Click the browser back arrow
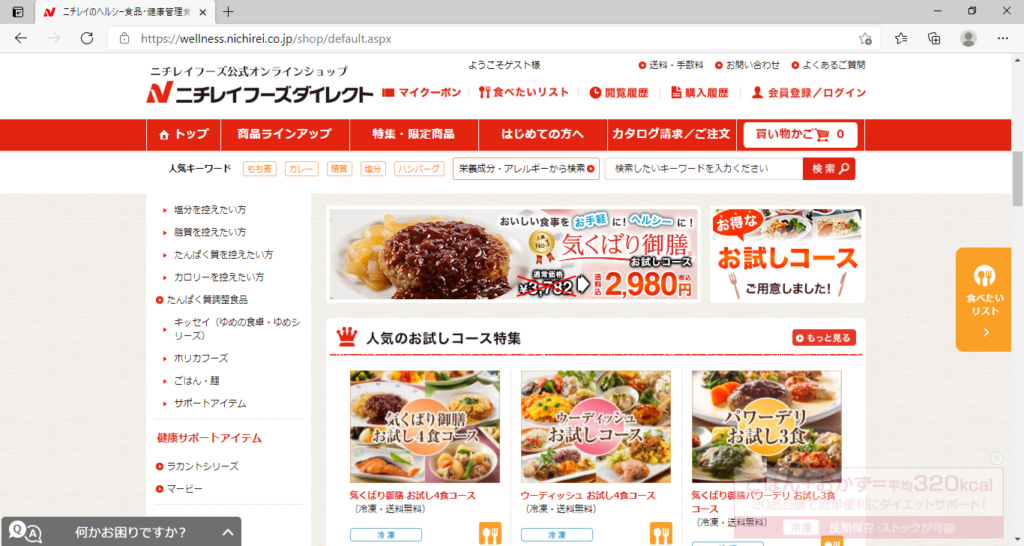 click(21, 39)
